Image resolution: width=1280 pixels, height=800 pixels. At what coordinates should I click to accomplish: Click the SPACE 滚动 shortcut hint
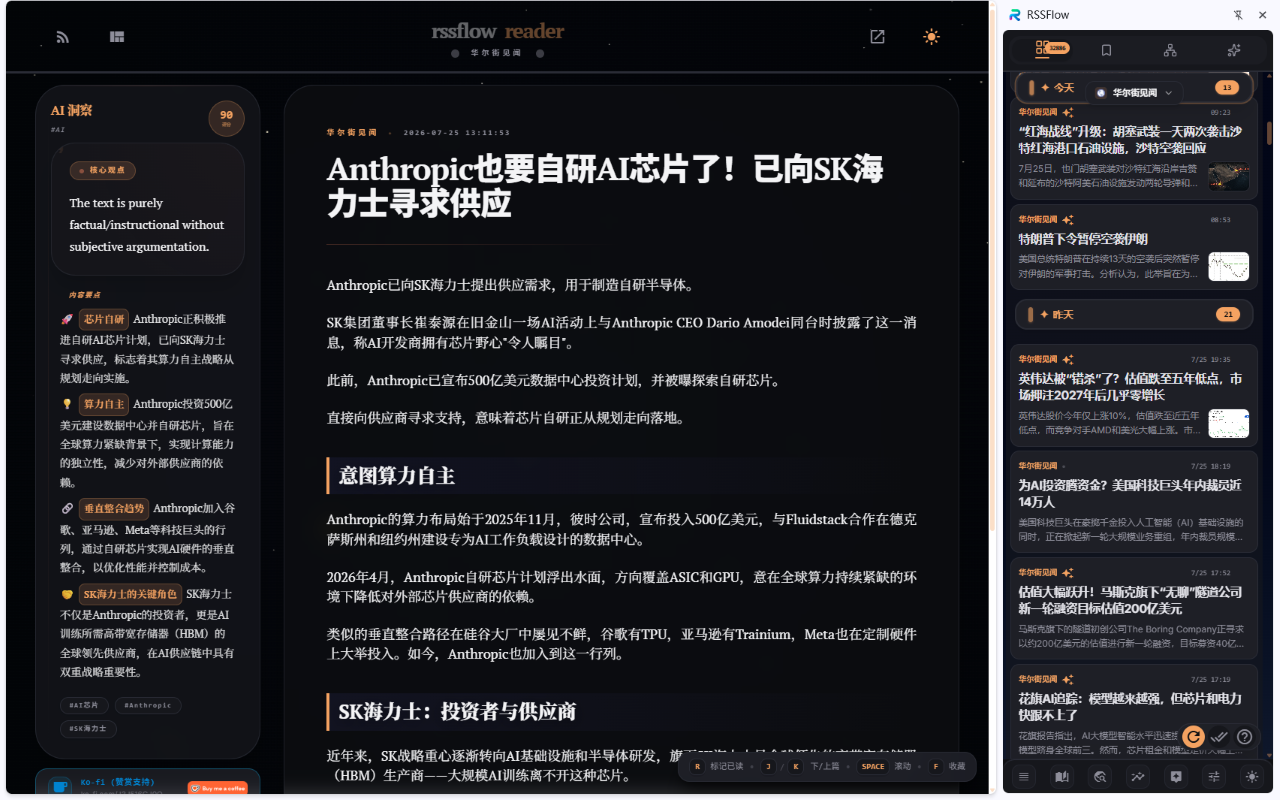pos(886,766)
